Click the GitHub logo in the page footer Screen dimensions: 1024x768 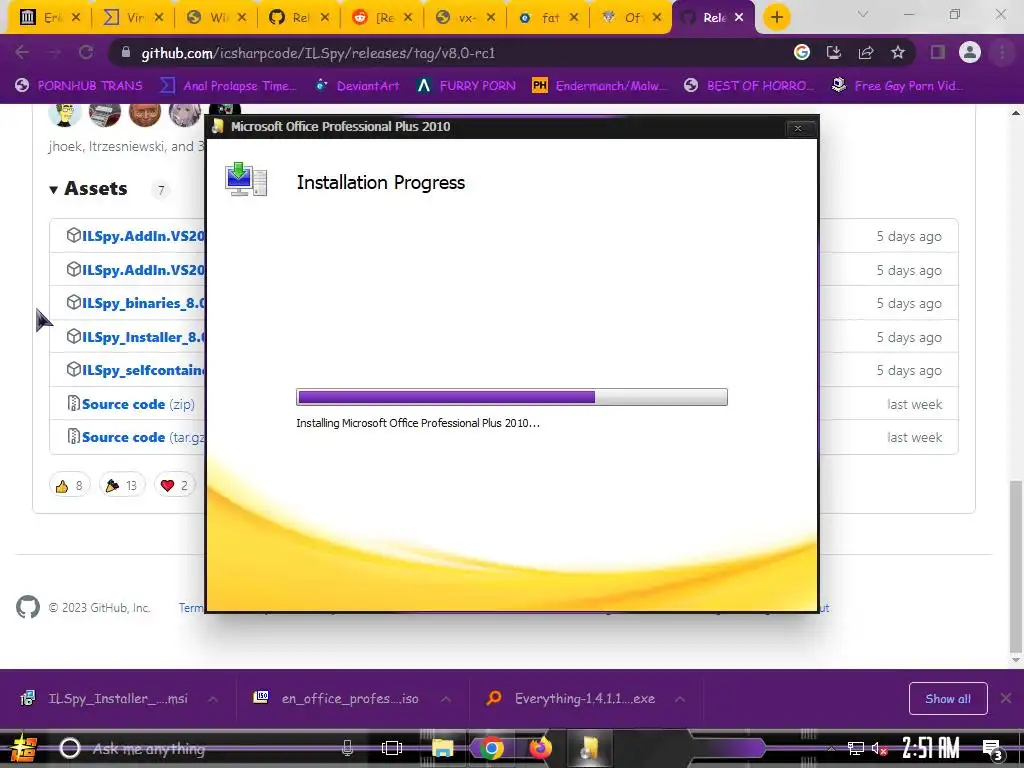click(27, 607)
